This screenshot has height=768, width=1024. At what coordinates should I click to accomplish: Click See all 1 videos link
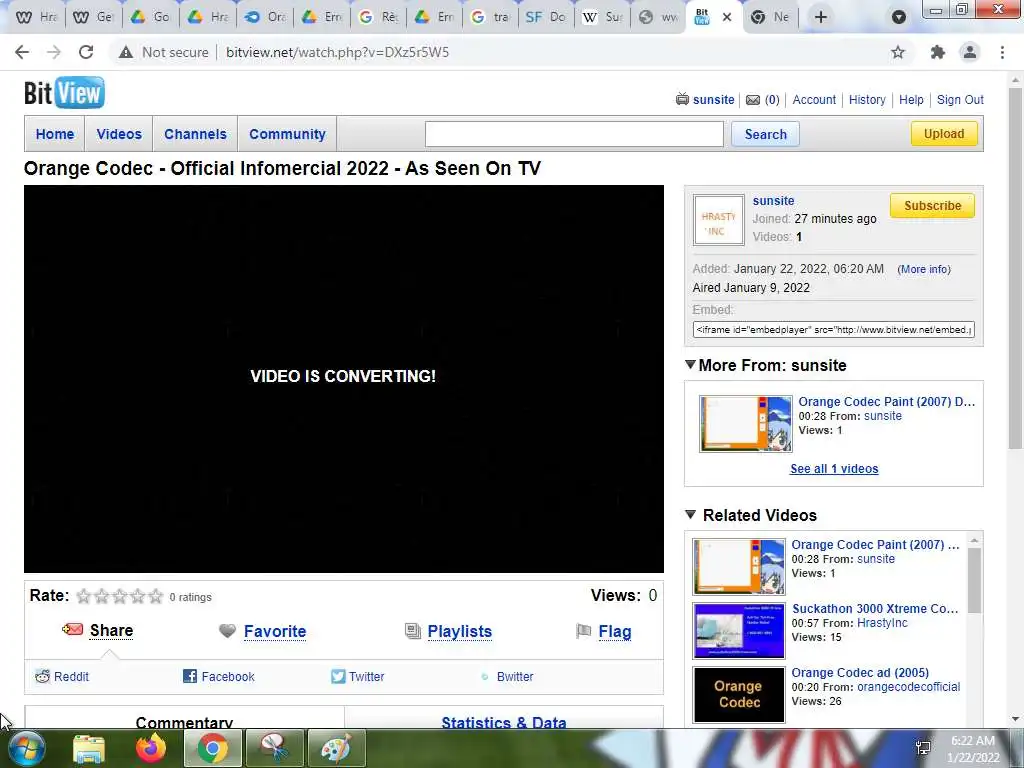(x=834, y=468)
